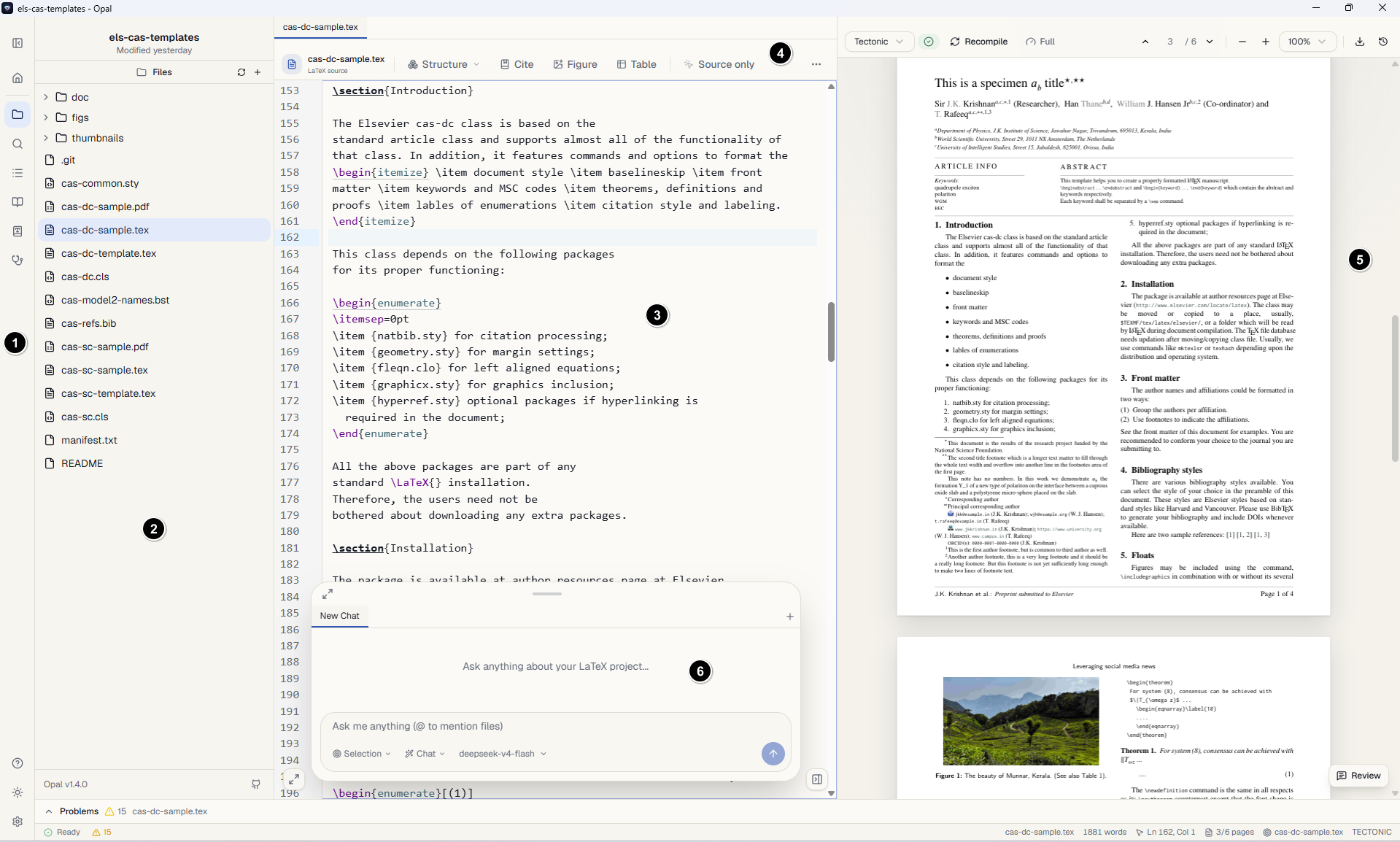
Task: Select the cas-dc-sample.tex editor tab
Action: click(x=320, y=27)
